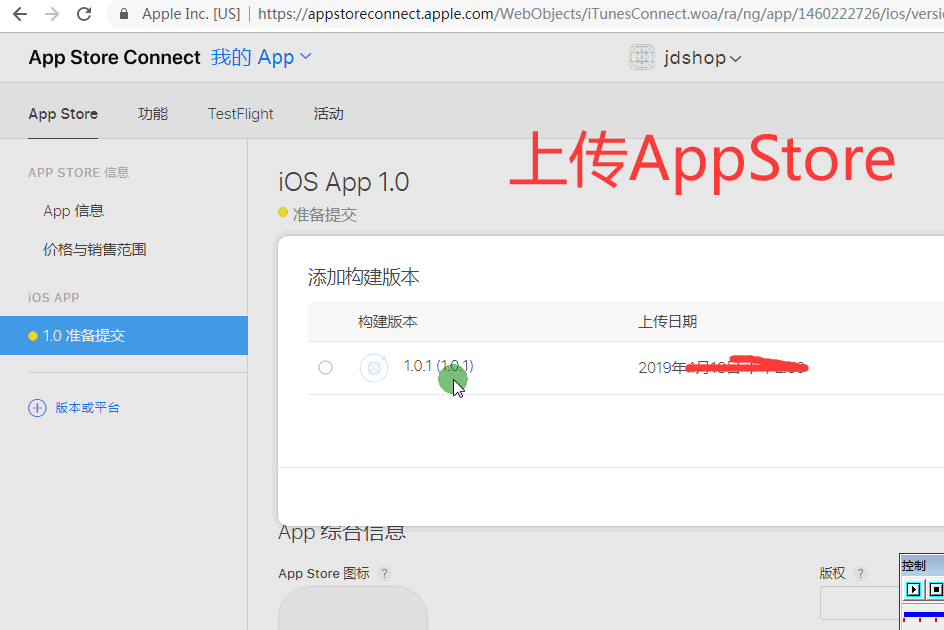Click the build 1.0.1 app icon
This screenshot has width=944, height=630.
coord(374,367)
